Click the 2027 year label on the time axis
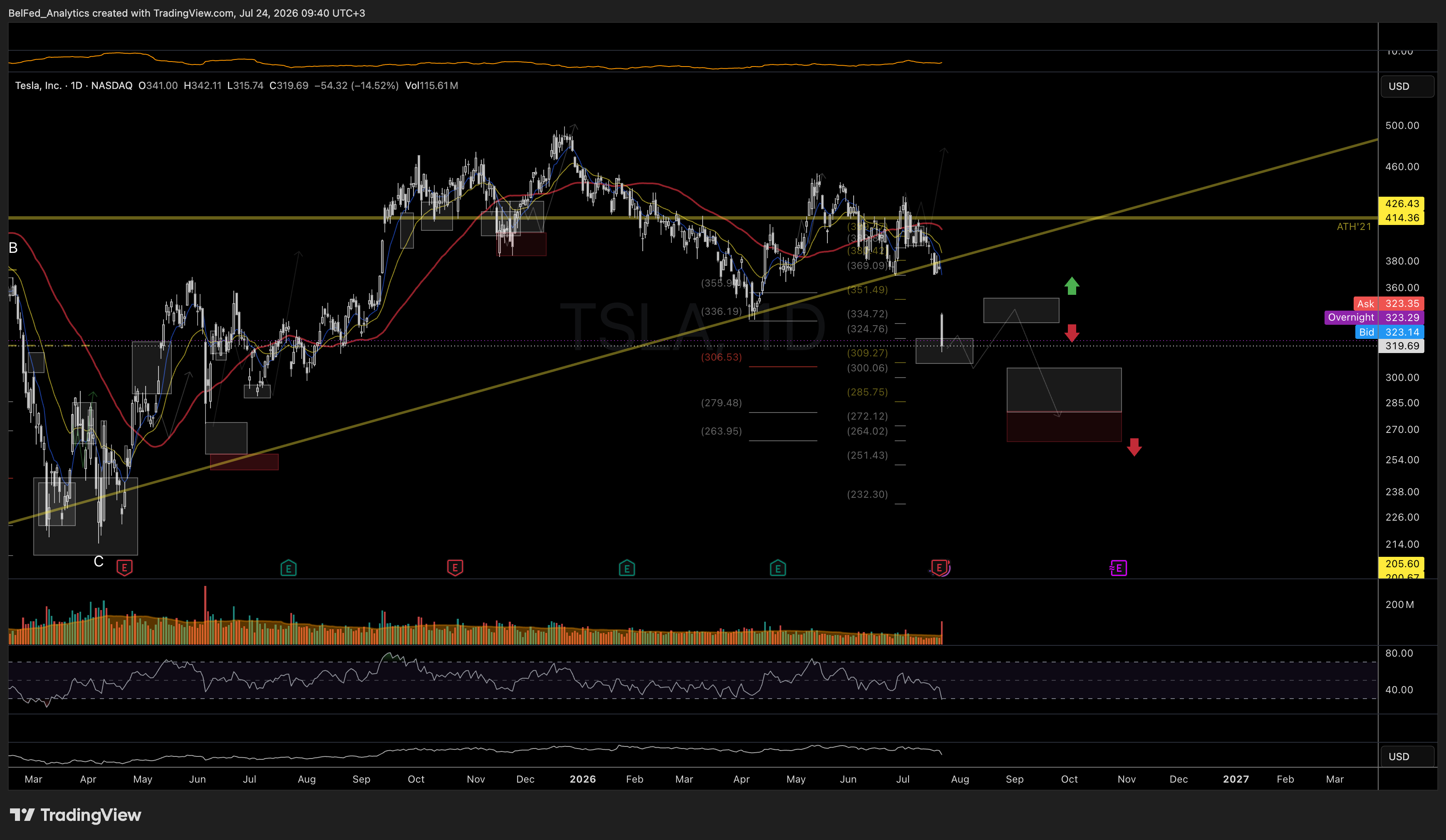This screenshot has width=1446, height=840. tap(1236, 778)
